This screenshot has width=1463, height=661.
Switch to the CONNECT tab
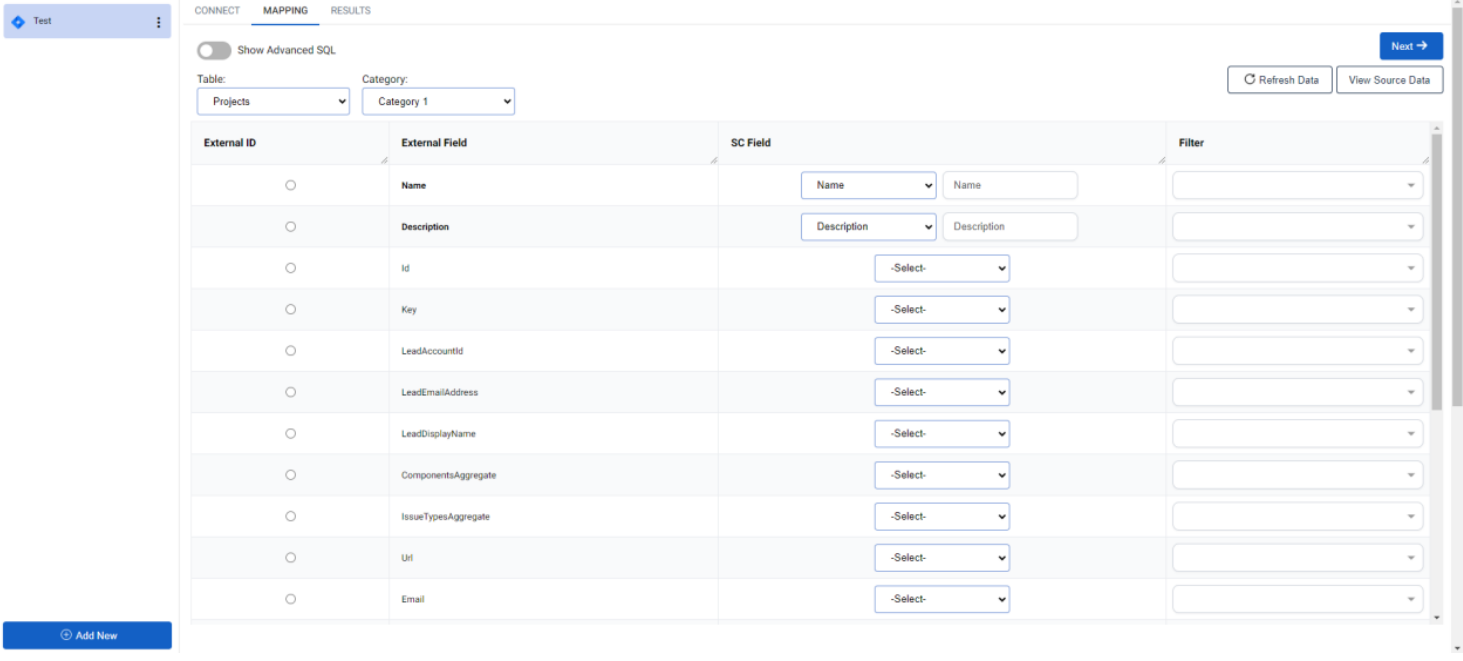[216, 10]
